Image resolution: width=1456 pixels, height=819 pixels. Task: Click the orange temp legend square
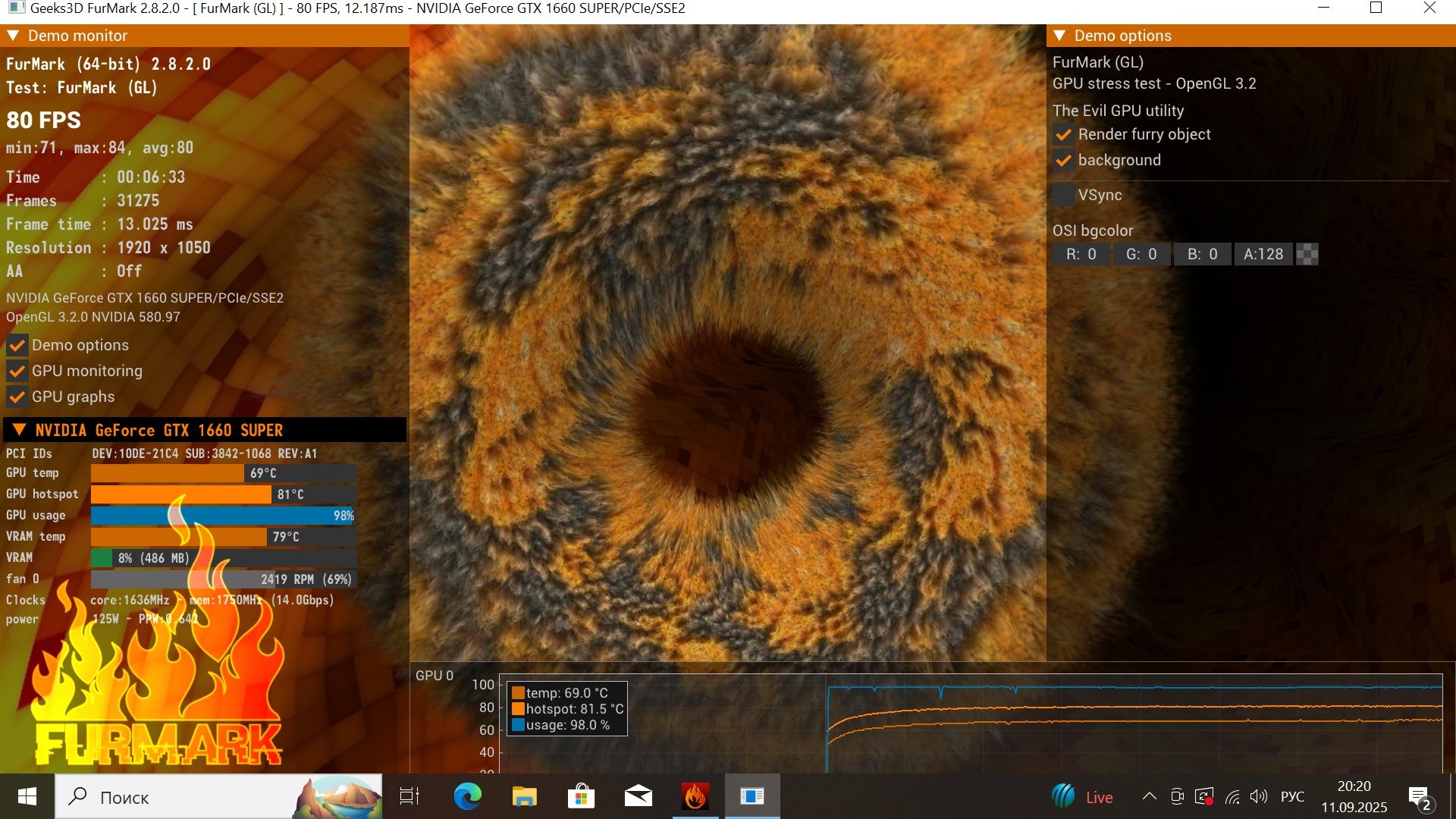pyautogui.click(x=518, y=693)
